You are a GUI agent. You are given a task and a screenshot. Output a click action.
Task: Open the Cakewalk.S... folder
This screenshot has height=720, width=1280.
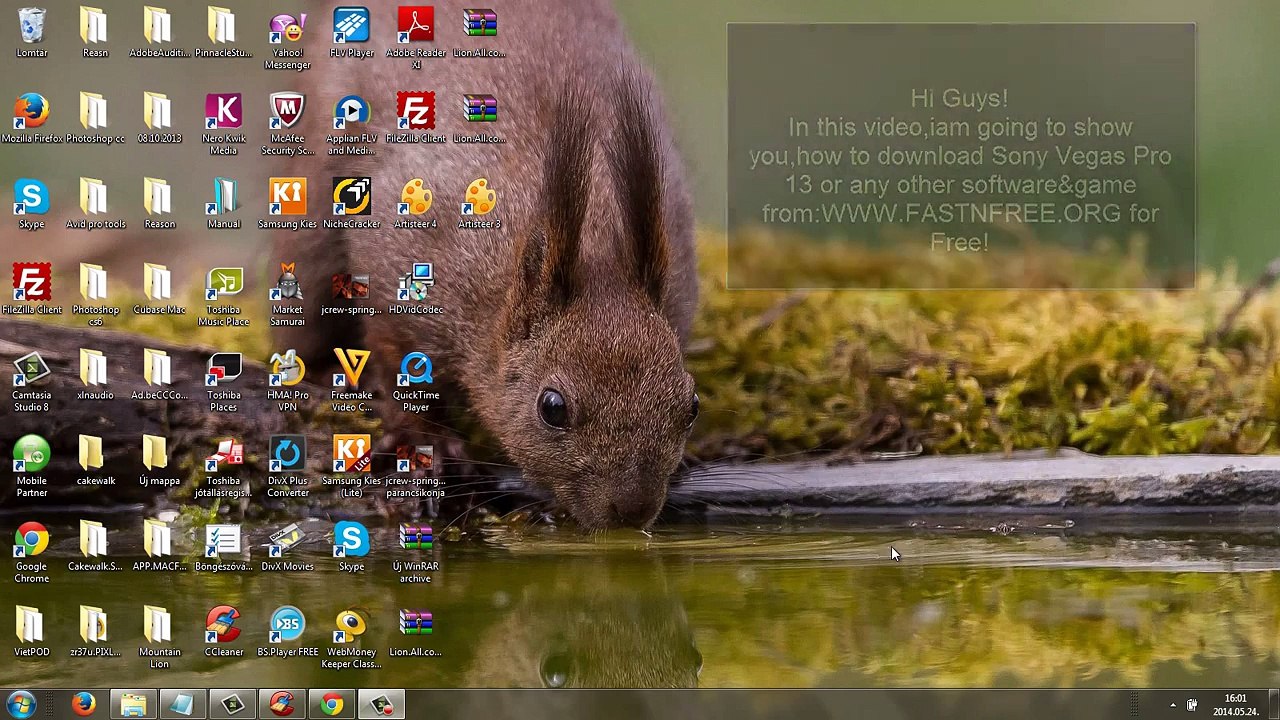[x=95, y=547]
